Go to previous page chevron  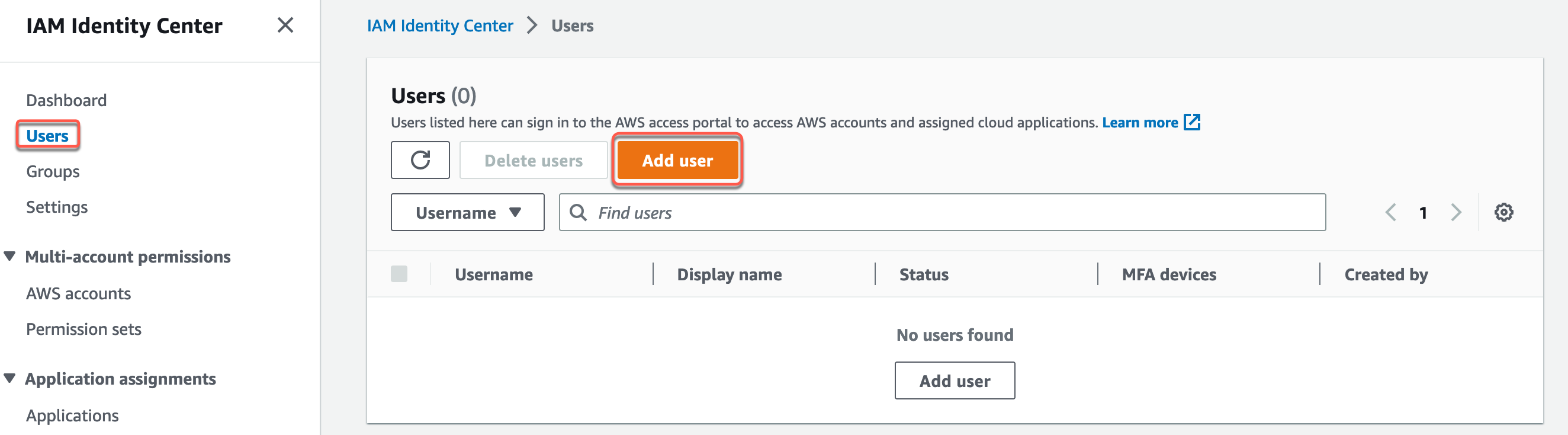coord(1390,213)
